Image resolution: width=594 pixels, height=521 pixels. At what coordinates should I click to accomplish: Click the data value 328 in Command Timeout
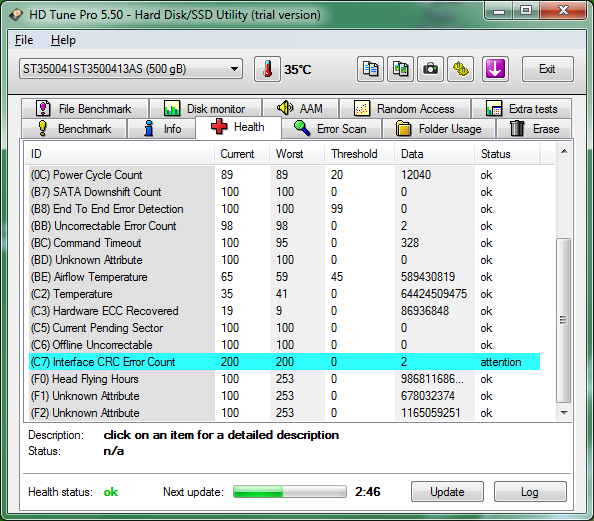(x=410, y=243)
